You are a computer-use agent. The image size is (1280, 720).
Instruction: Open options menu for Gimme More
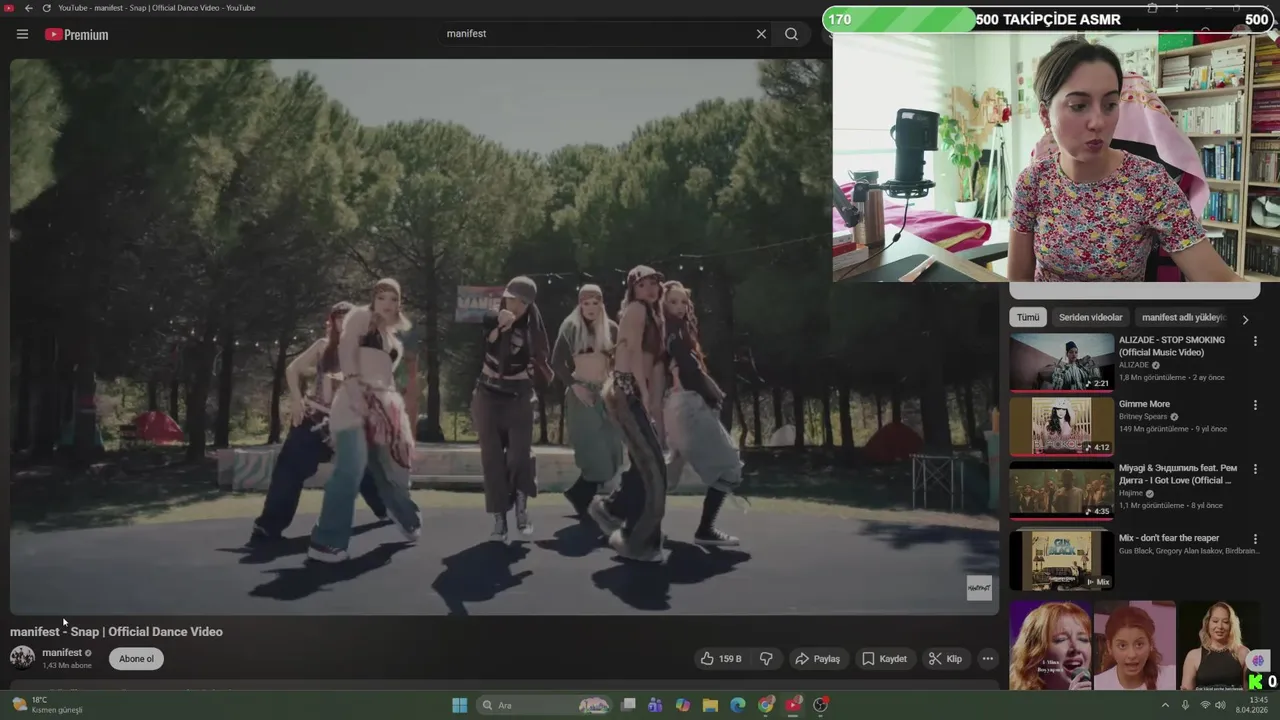pos(1255,405)
